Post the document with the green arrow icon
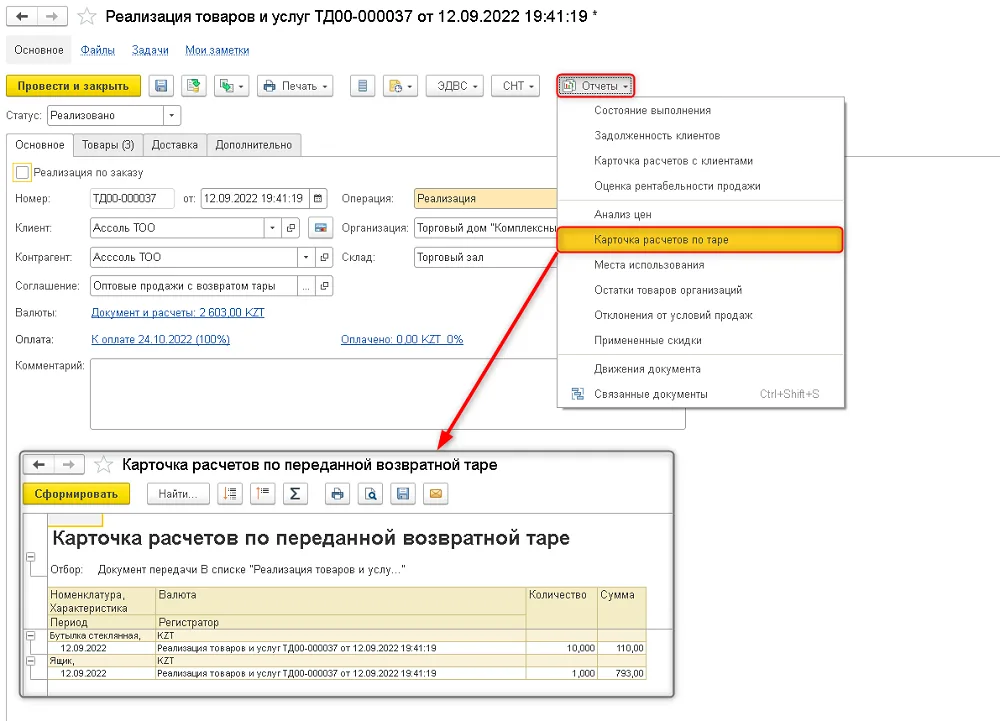 point(193,86)
